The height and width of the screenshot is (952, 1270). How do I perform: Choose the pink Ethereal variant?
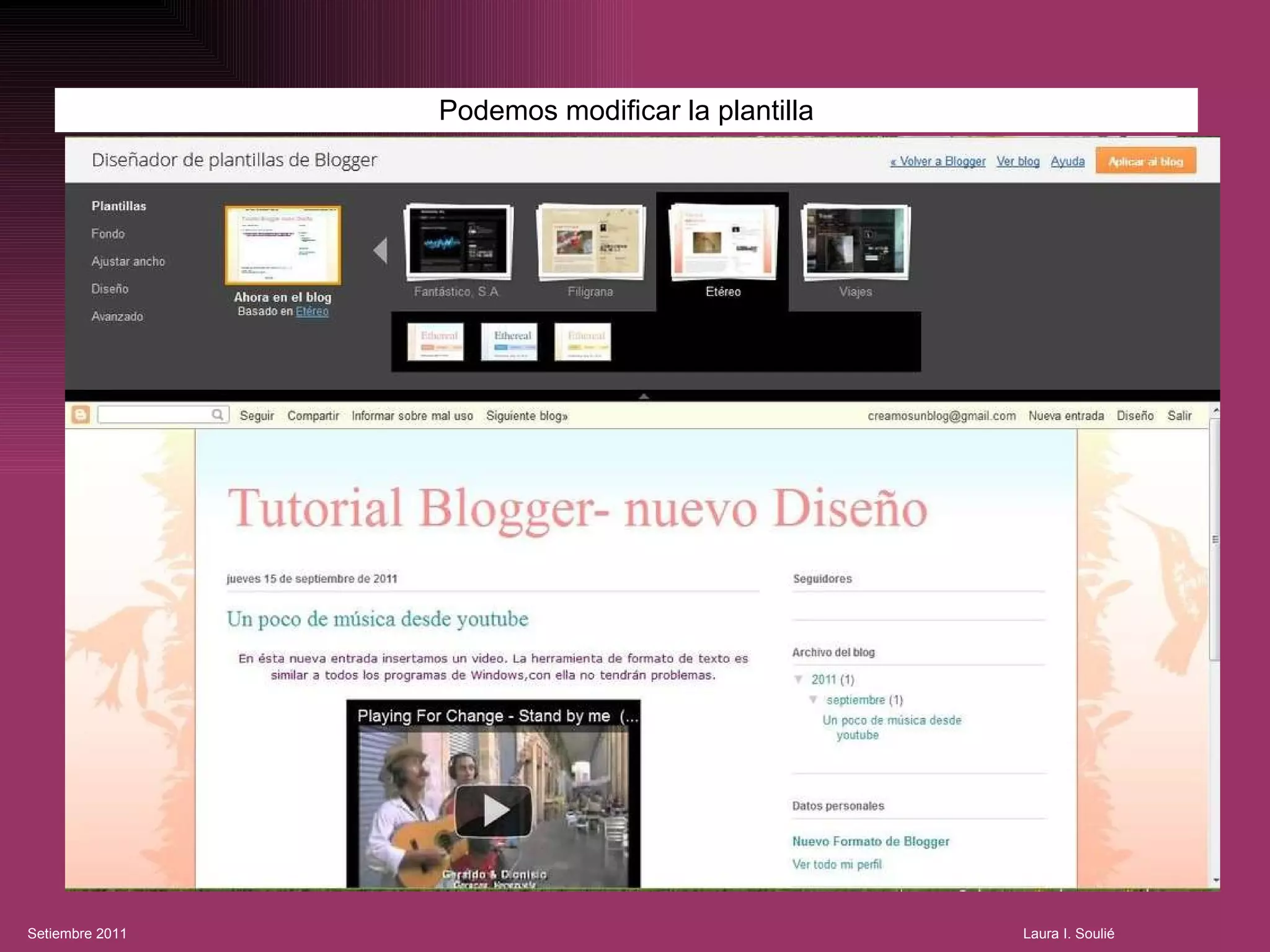point(435,342)
